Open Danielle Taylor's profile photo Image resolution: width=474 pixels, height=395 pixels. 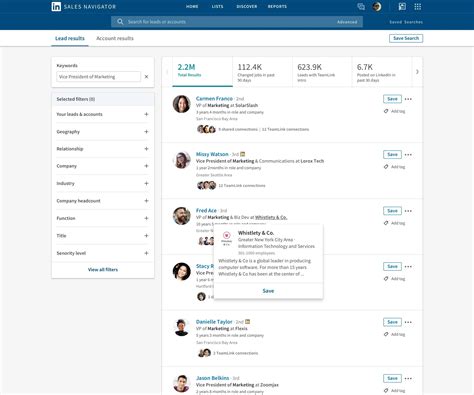(182, 327)
